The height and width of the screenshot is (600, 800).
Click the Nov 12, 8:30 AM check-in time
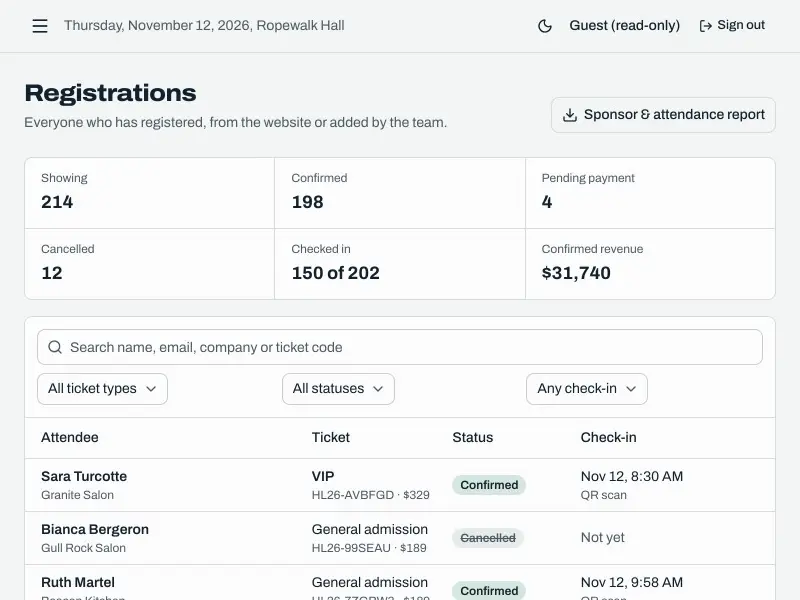632,477
